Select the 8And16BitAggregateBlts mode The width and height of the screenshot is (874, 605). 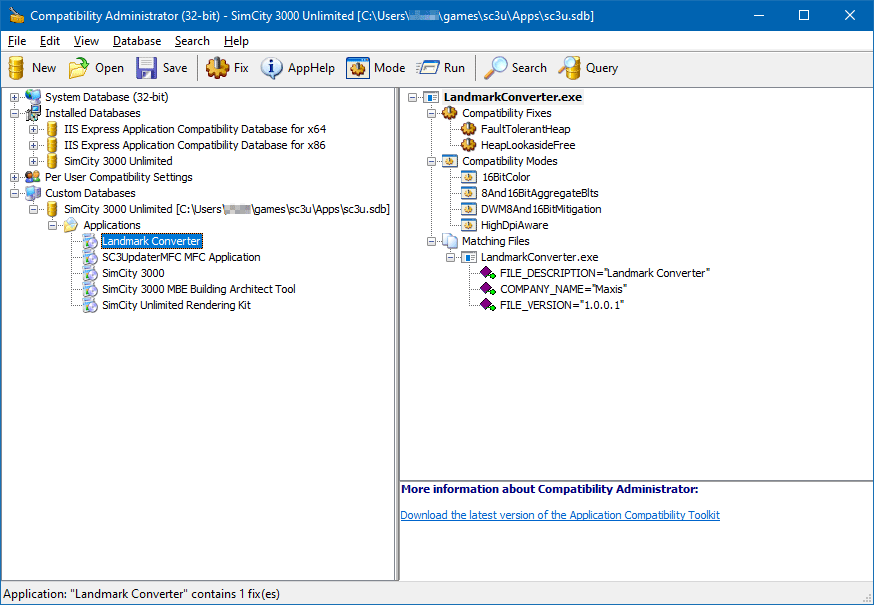click(x=540, y=193)
